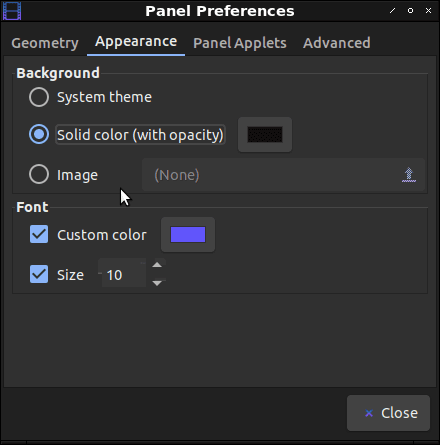Open the purple font color swatch

(188, 235)
